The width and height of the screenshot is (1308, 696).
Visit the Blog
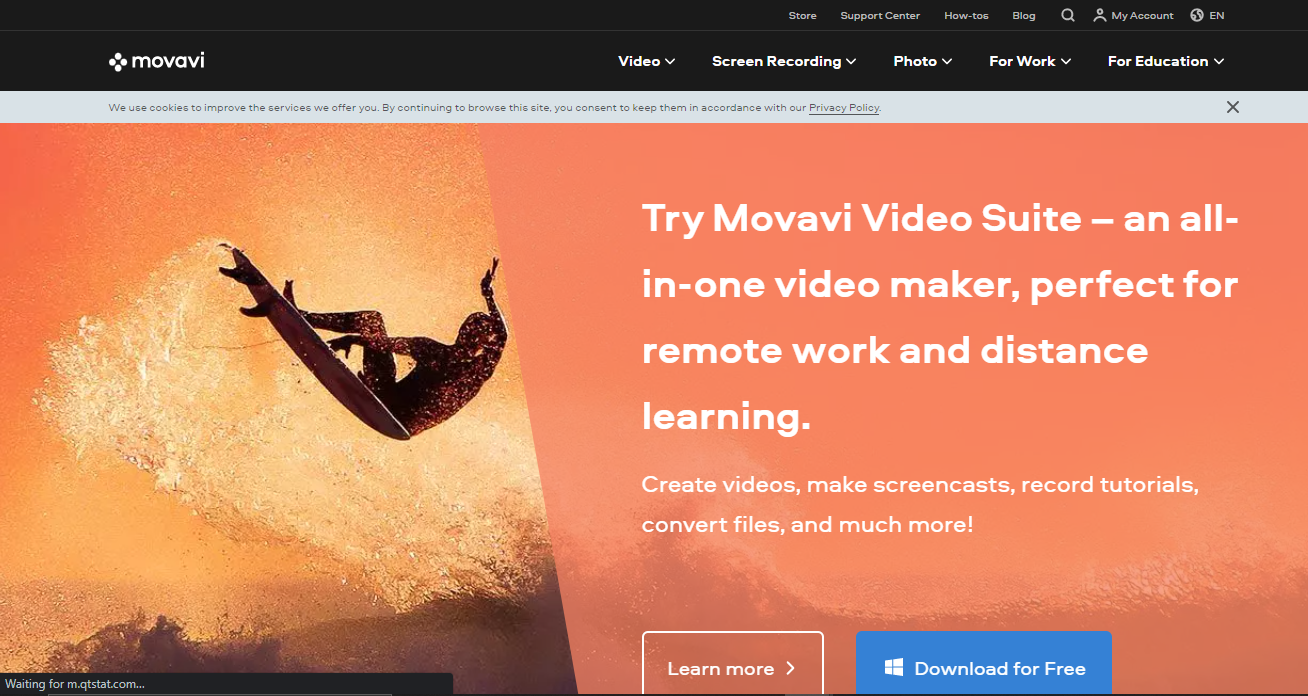click(x=1024, y=15)
